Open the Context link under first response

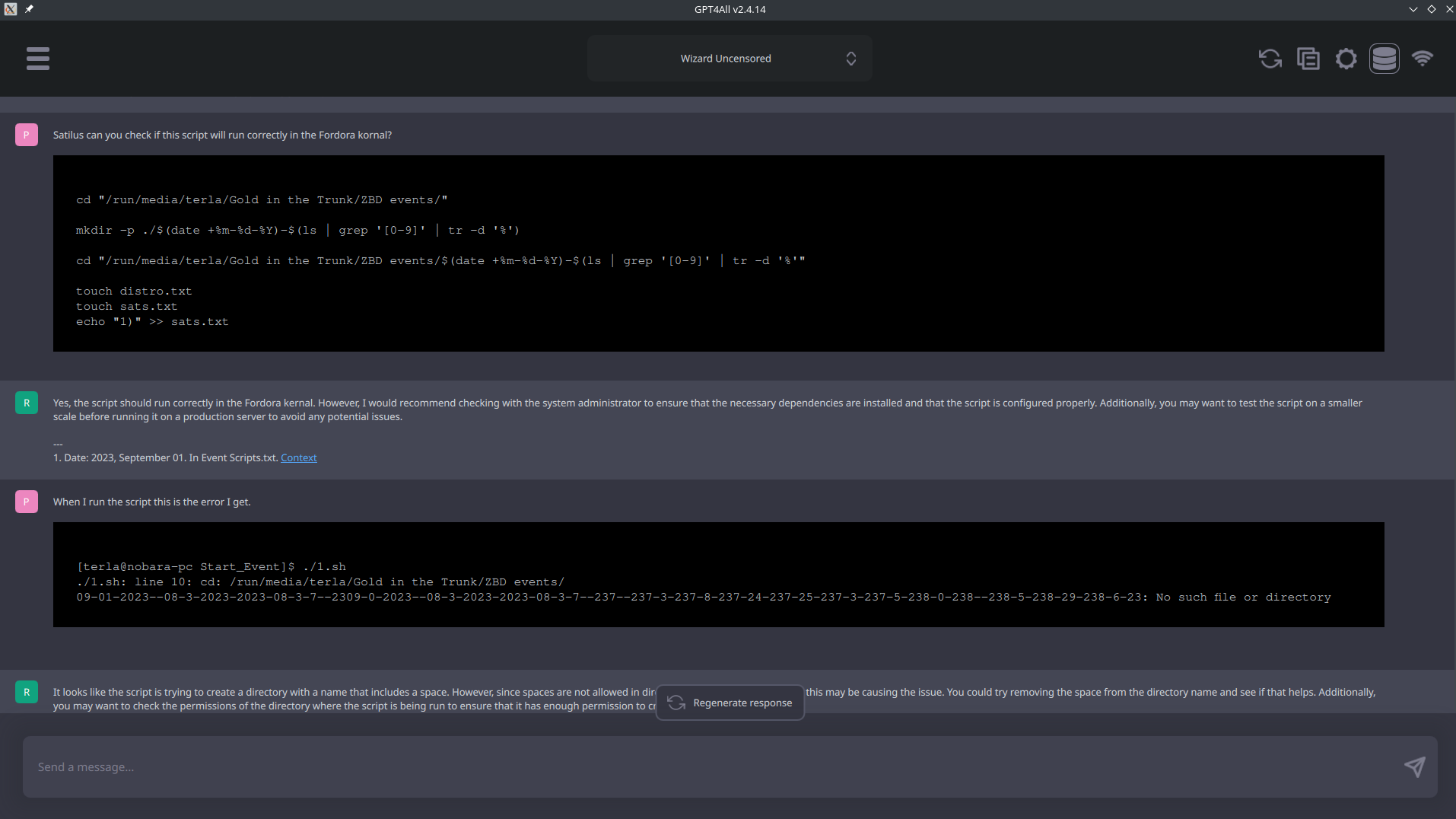pos(298,457)
